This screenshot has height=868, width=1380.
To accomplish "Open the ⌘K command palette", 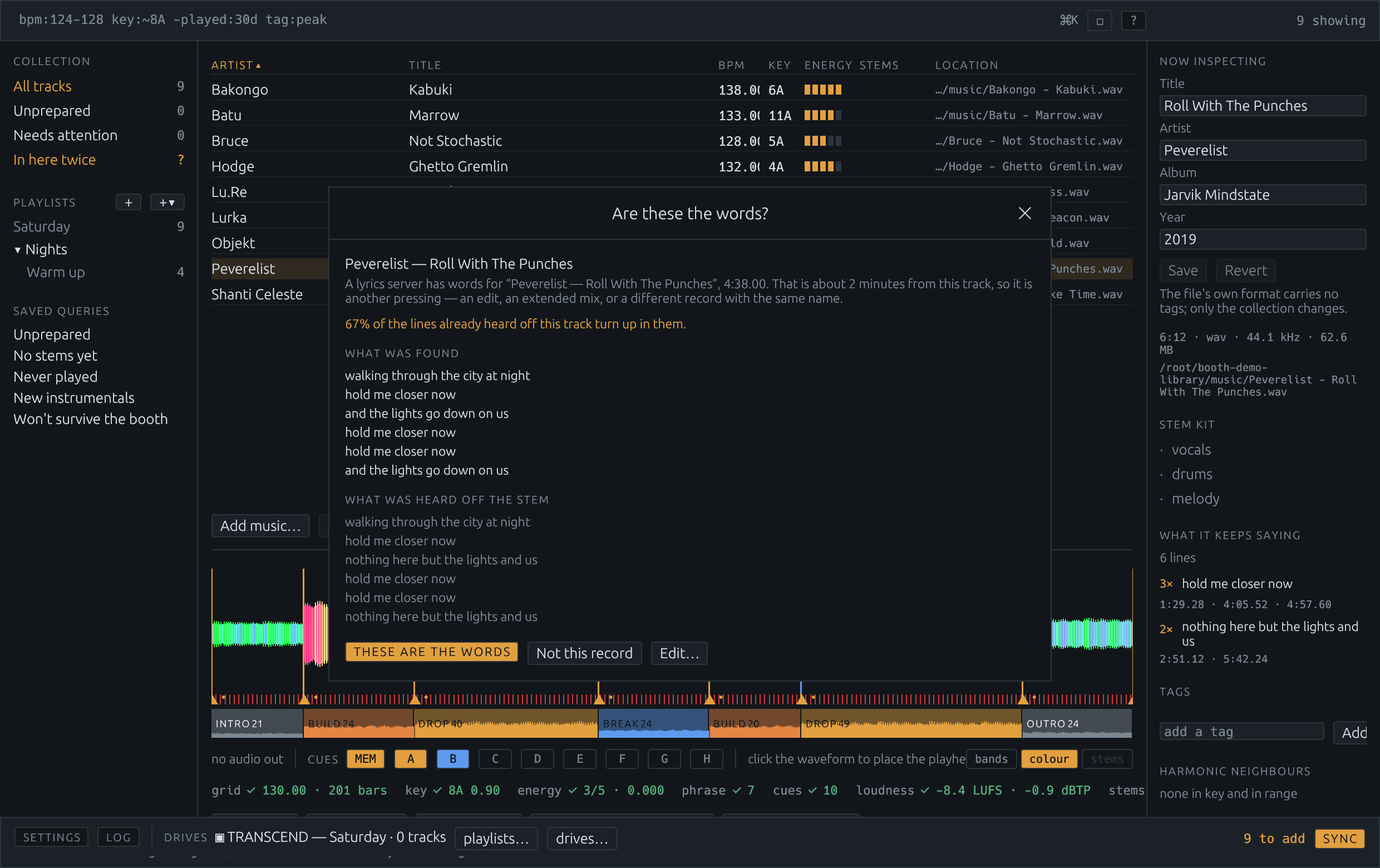I will pyautogui.click(x=1068, y=21).
